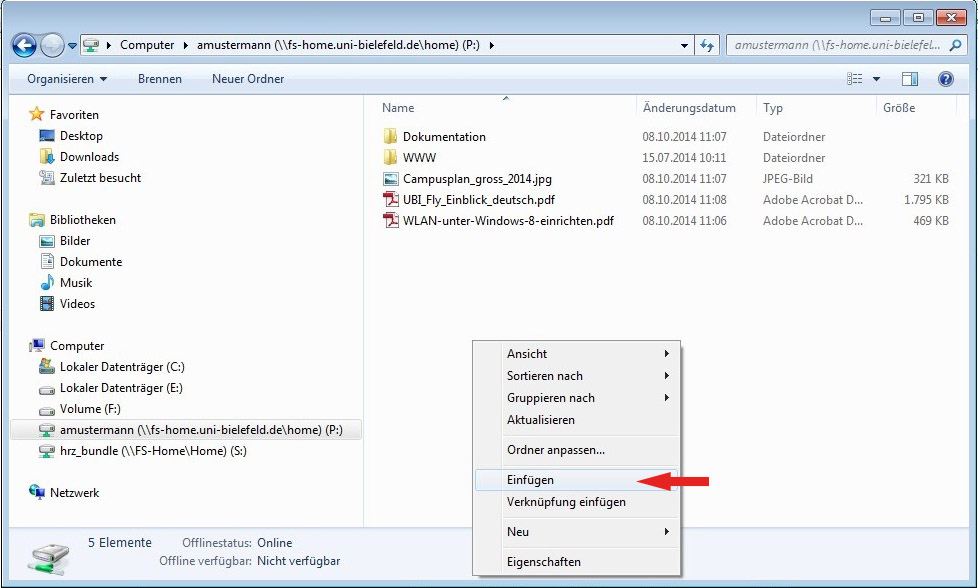Click the change view icon
Image resolution: width=978 pixels, height=588 pixels.
coord(855,79)
